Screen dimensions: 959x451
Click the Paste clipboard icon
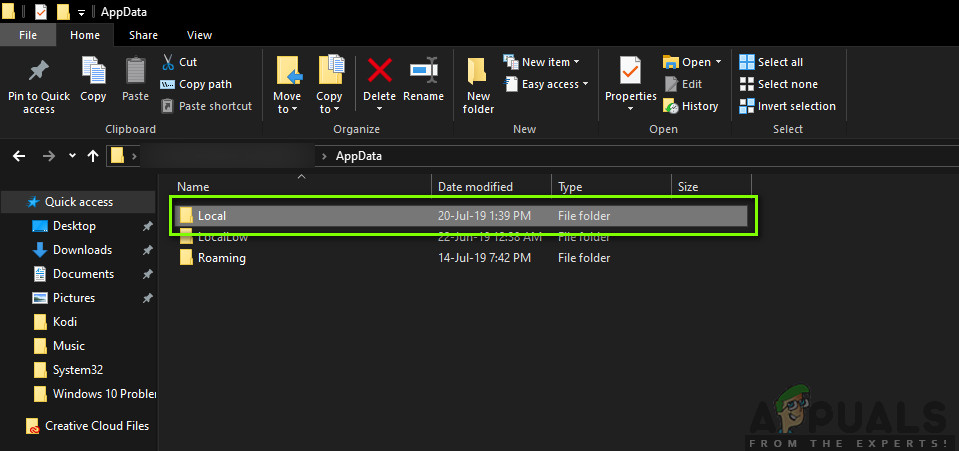(x=135, y=70)
